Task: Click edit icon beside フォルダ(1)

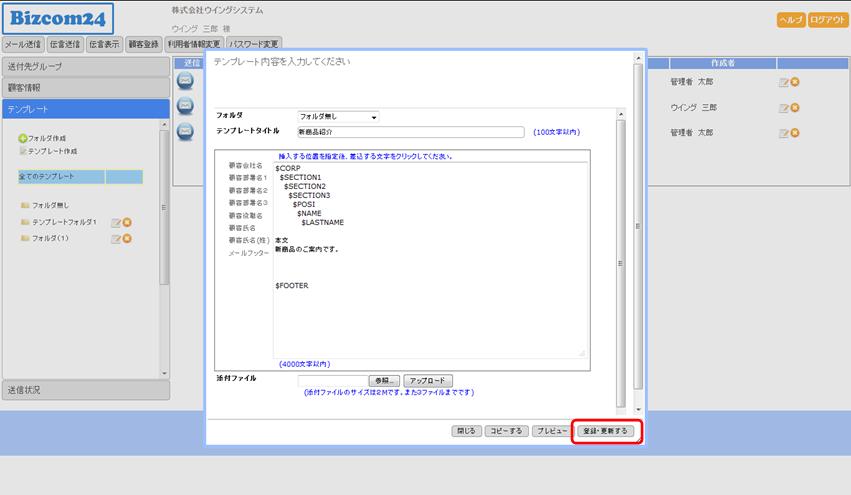Action: click(115, 238)
